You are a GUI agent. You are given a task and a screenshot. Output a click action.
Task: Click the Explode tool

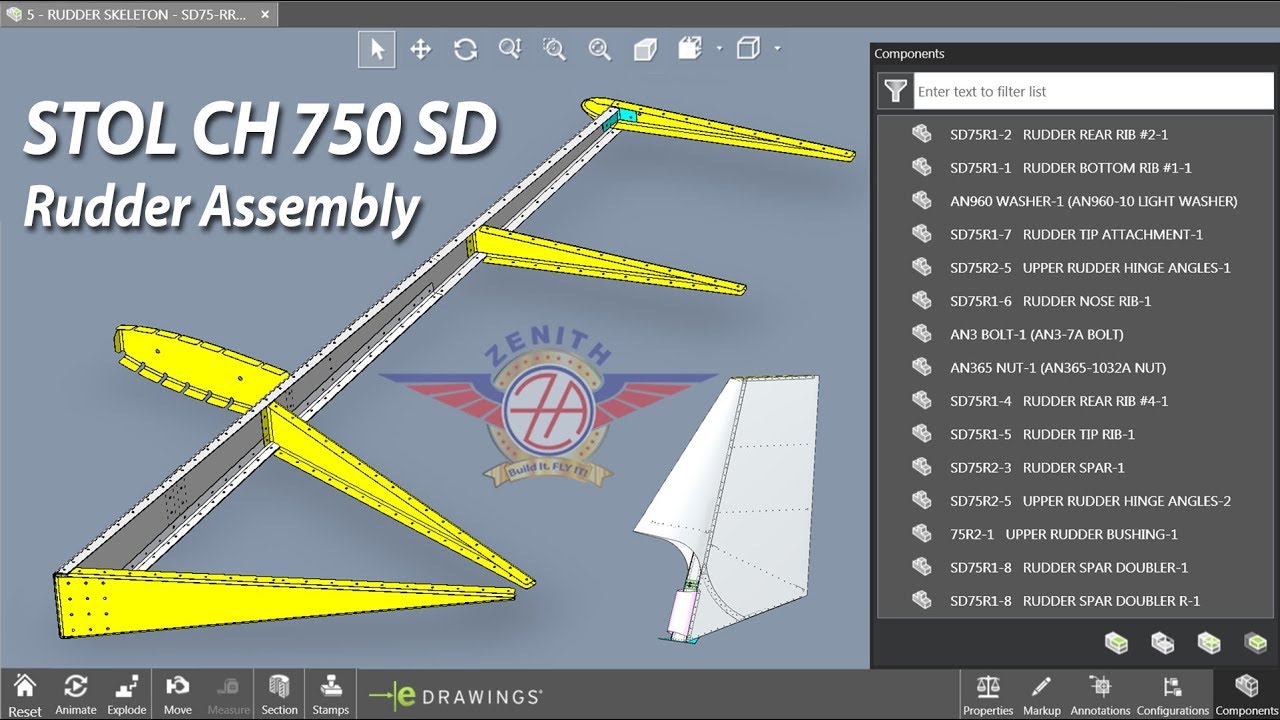[127, 694]
